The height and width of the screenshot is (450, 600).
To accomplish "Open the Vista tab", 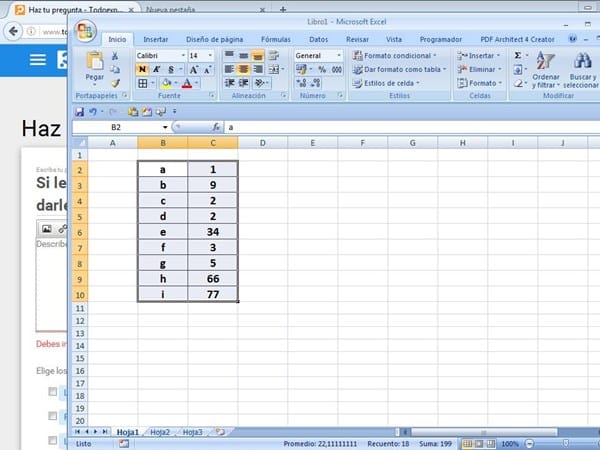I will tap(394, 39).
